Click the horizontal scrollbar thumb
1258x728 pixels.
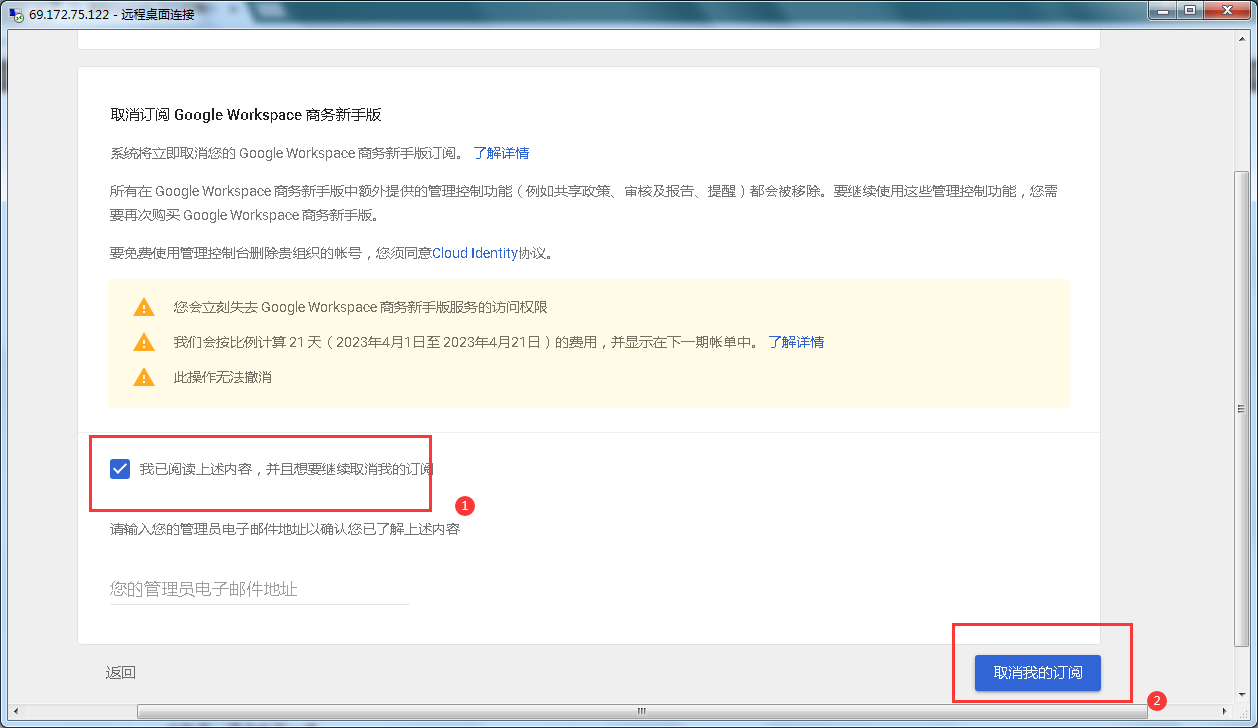click(642, 712)
